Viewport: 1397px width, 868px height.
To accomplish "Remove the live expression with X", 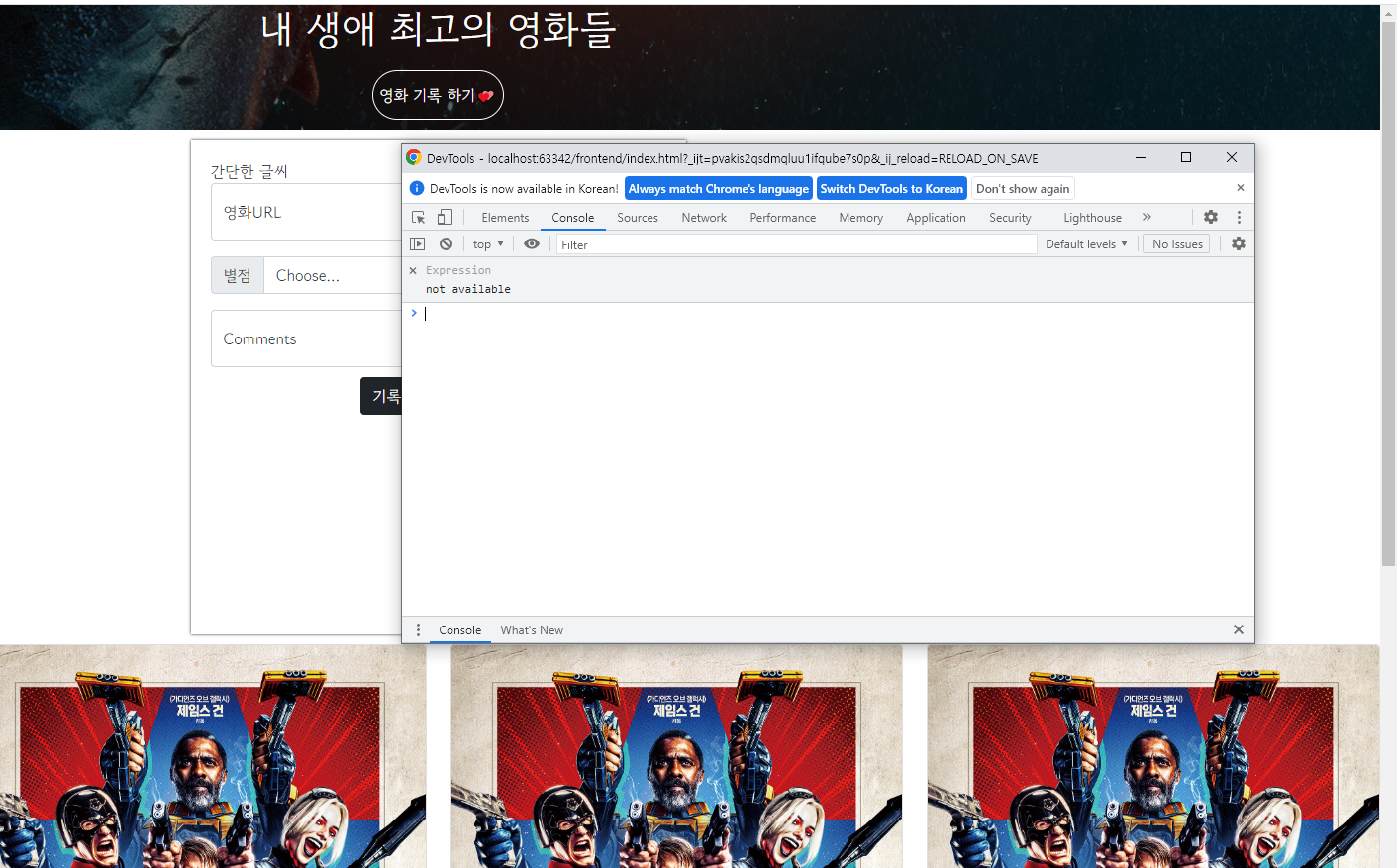I will click(413, 270).
